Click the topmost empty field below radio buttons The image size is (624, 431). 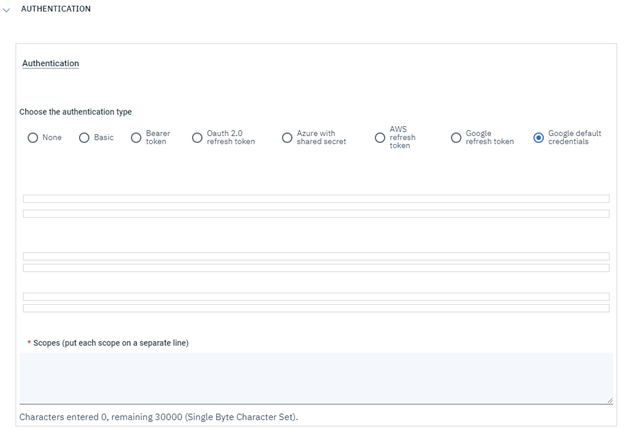316,199
